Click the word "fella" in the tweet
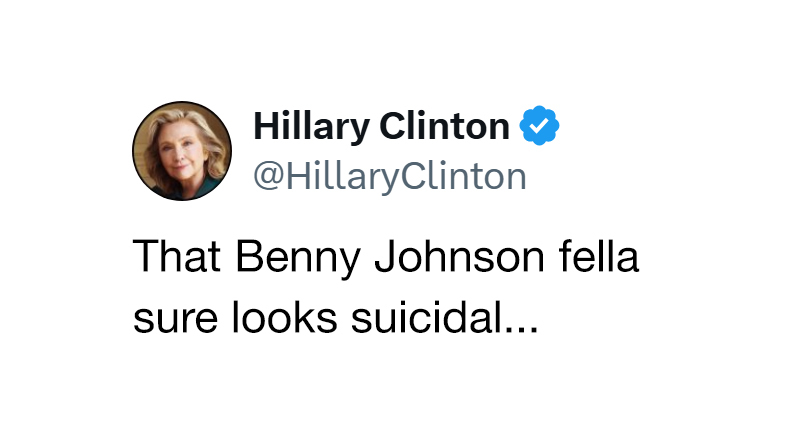This screenshot has width=787, height=447. point(599,257)
